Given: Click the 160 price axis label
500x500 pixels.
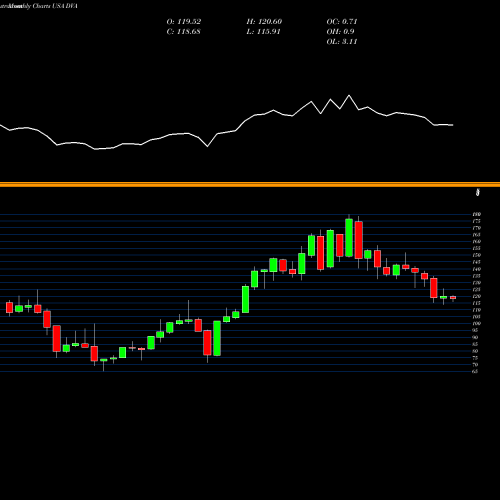Looking at the screenshot, I should 476,242.
